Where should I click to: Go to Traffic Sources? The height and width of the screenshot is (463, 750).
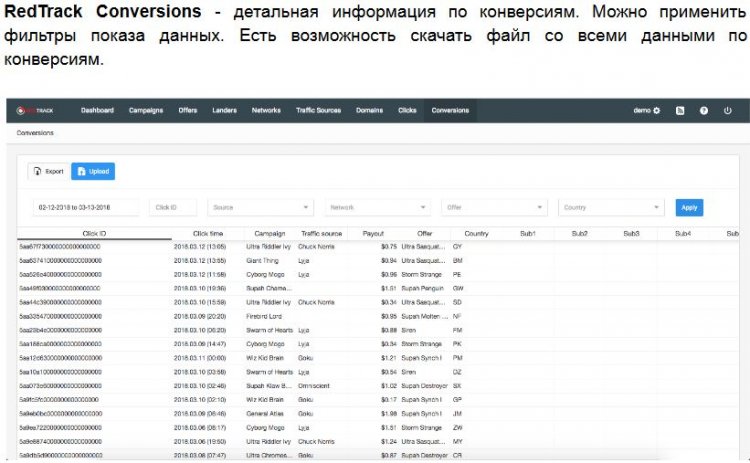319,110
